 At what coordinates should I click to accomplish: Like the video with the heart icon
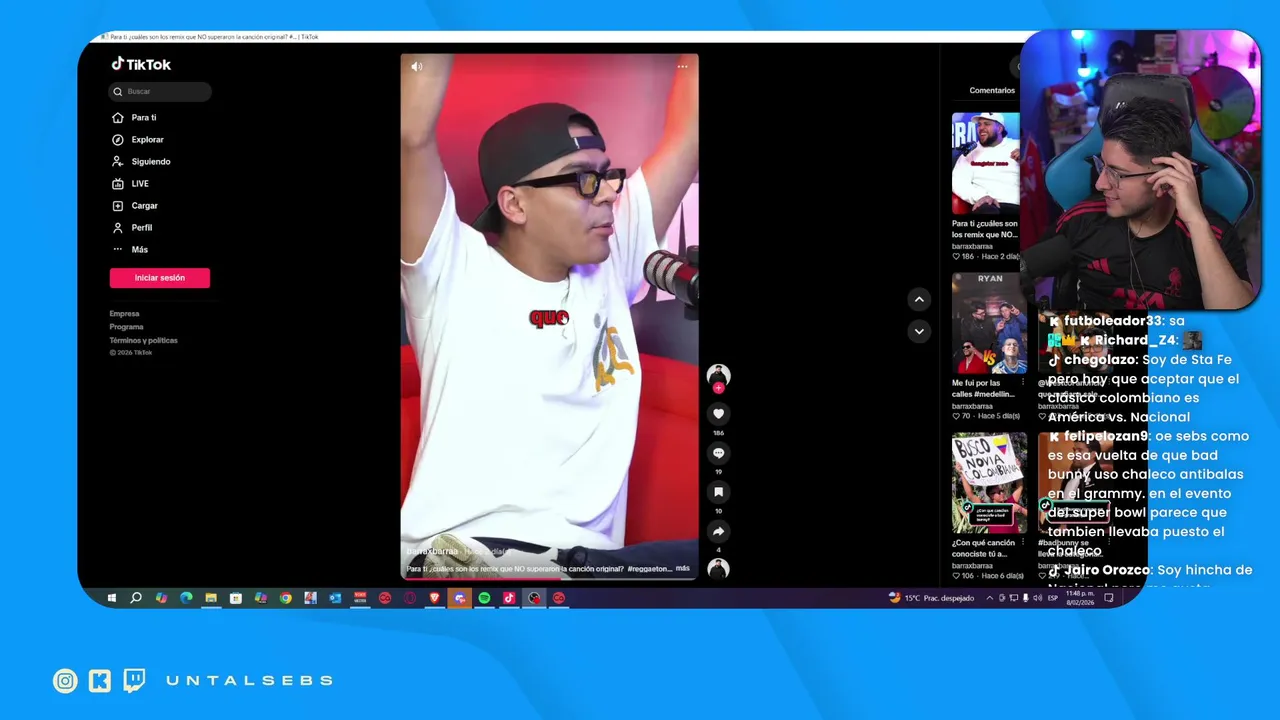click(x=718, y=414)
